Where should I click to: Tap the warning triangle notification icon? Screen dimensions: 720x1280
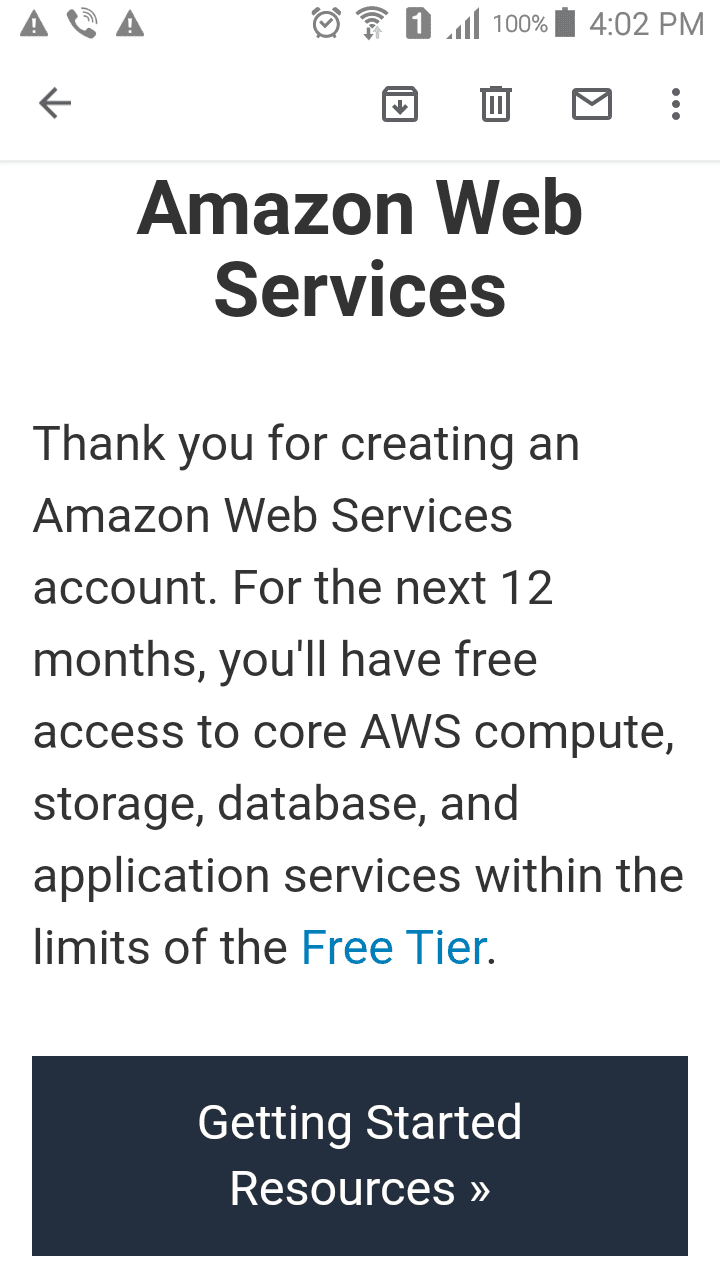coord(33,22)
